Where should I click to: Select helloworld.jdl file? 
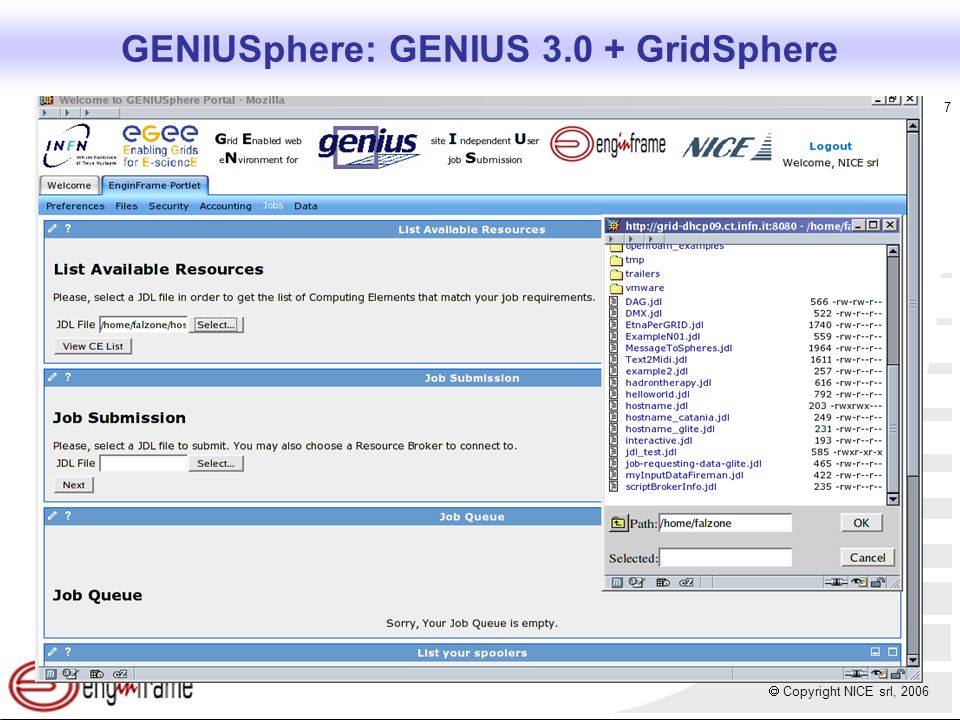(x=657, y=394)
